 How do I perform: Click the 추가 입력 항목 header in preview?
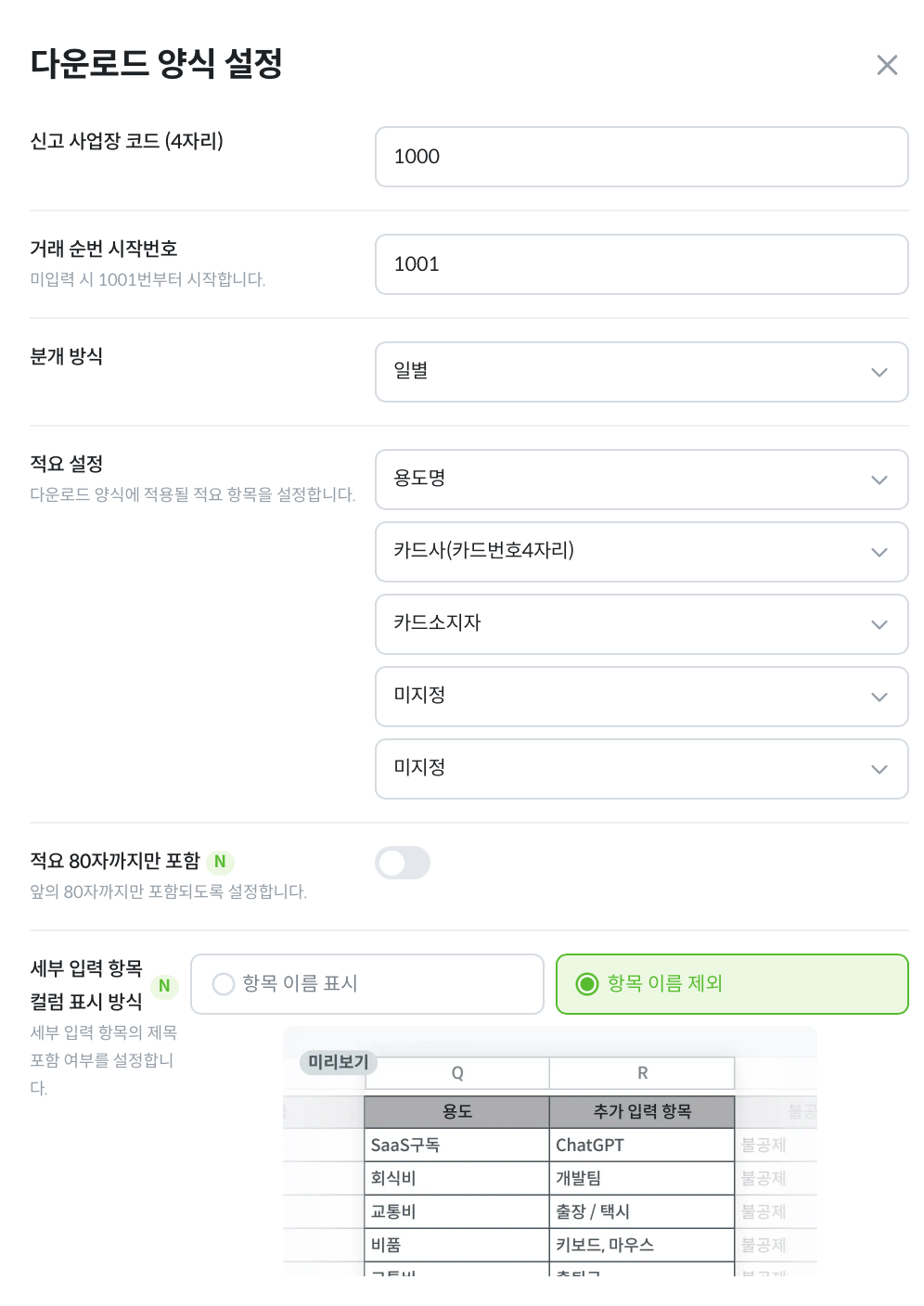(642, 1111)
